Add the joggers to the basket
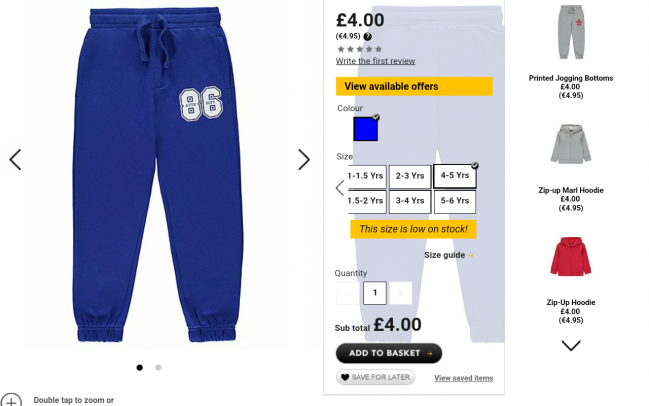The image size is (649, 406). pyautogui.click(x=389, y=353)
